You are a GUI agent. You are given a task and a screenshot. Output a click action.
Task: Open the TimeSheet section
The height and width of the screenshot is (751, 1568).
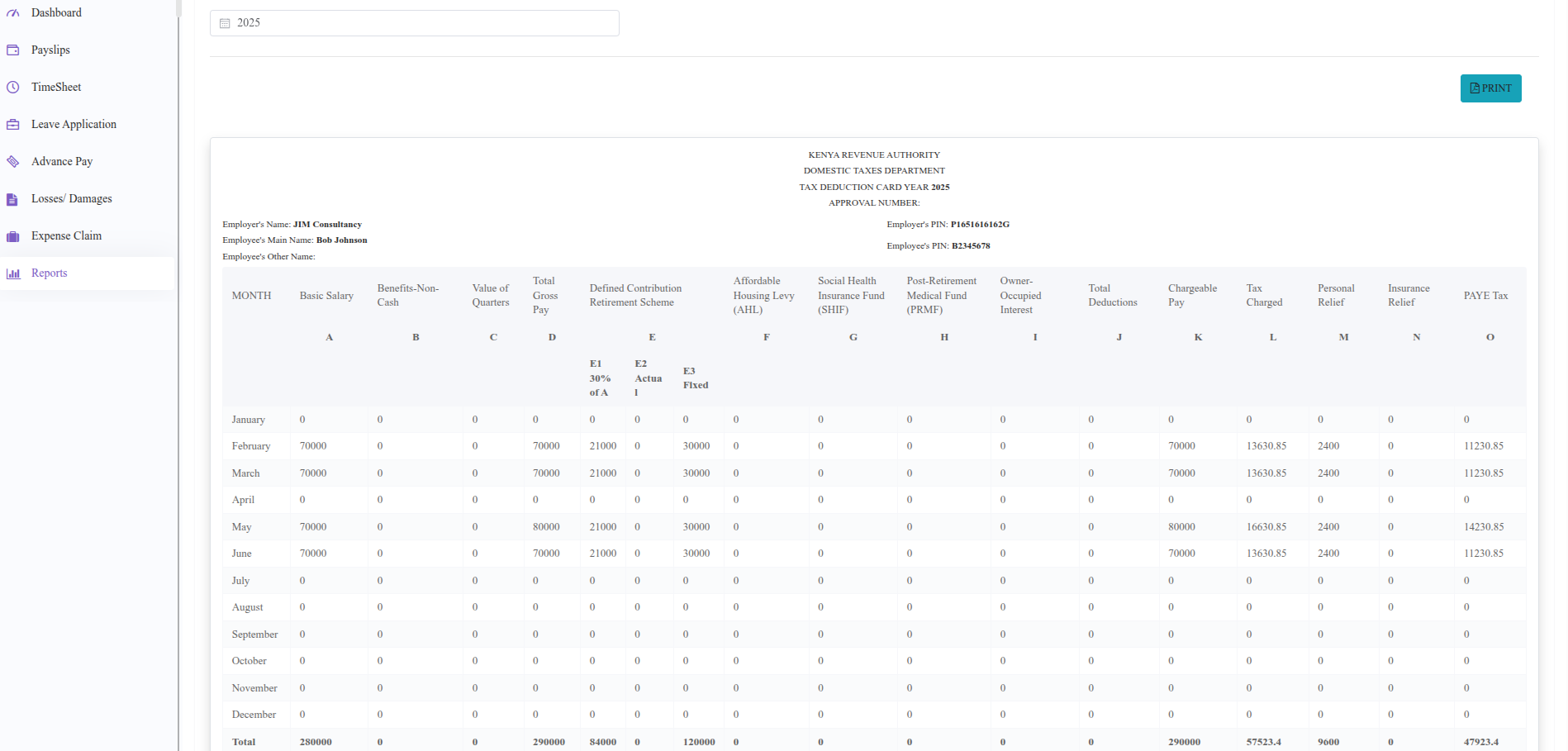[56, 88]
